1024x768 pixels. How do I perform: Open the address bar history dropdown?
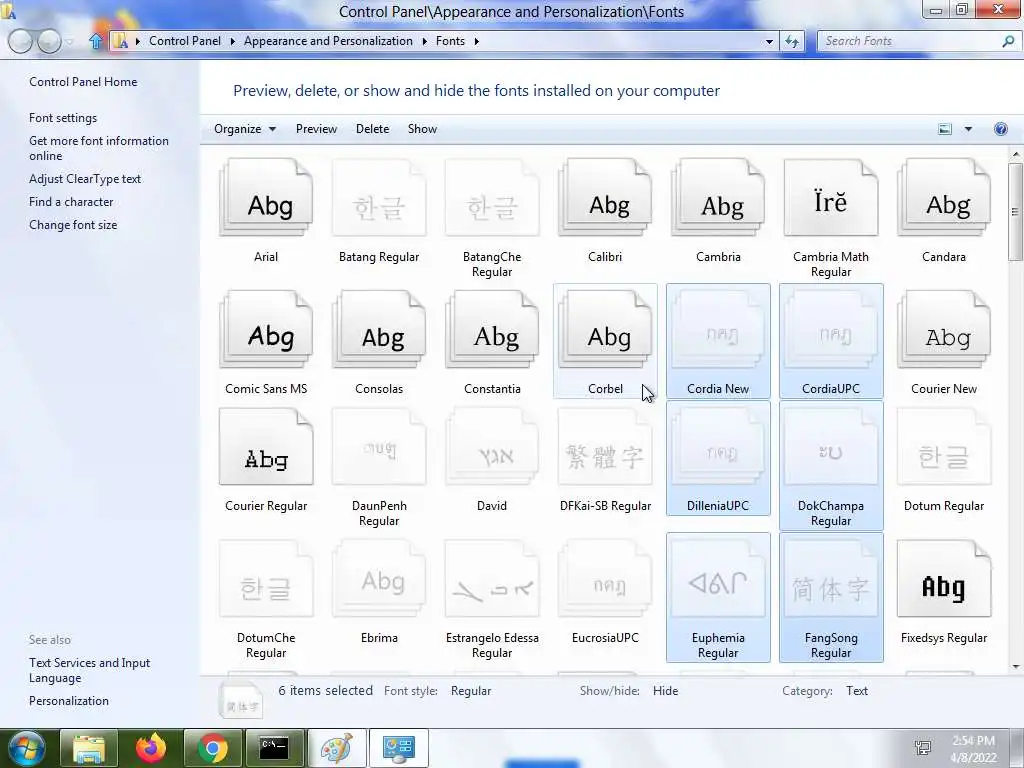click(769, 41)
